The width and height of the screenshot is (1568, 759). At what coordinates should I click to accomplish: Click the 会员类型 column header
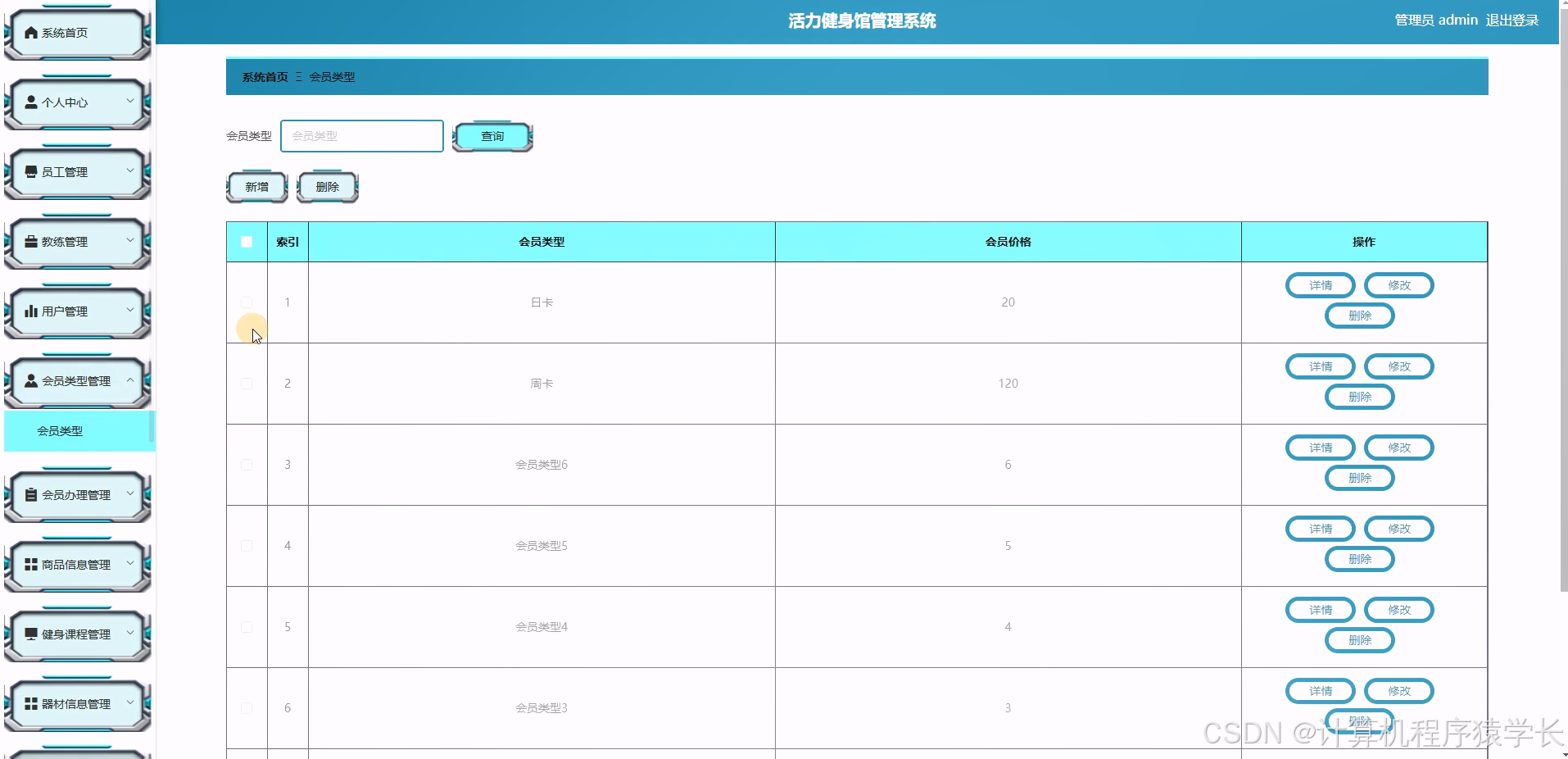pos(542,242)
